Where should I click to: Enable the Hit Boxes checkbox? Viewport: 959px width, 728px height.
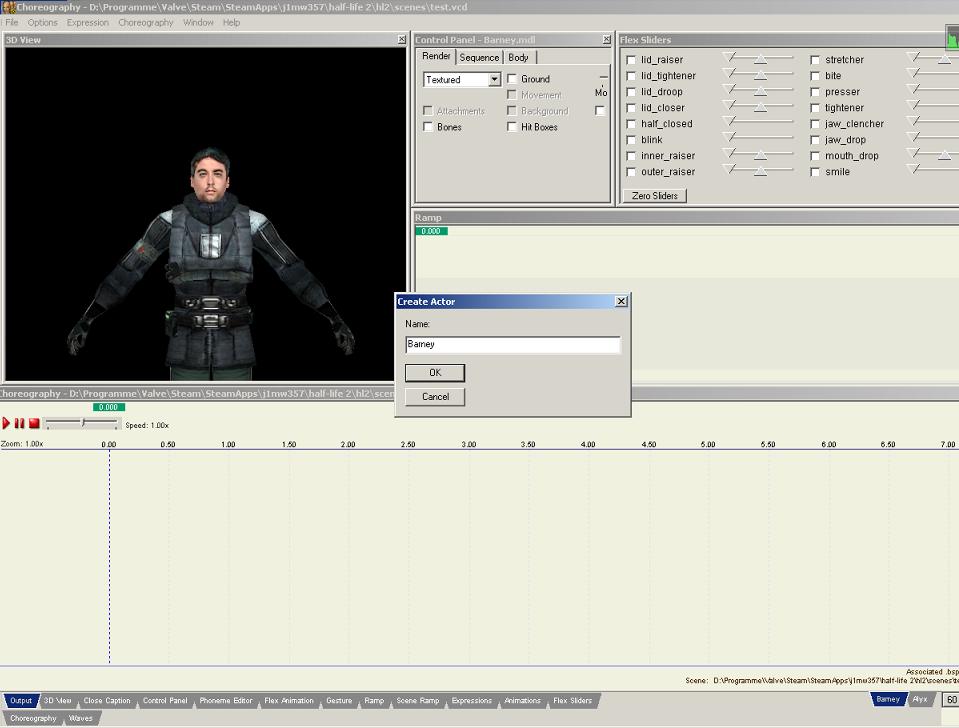[x=512, y=127]
